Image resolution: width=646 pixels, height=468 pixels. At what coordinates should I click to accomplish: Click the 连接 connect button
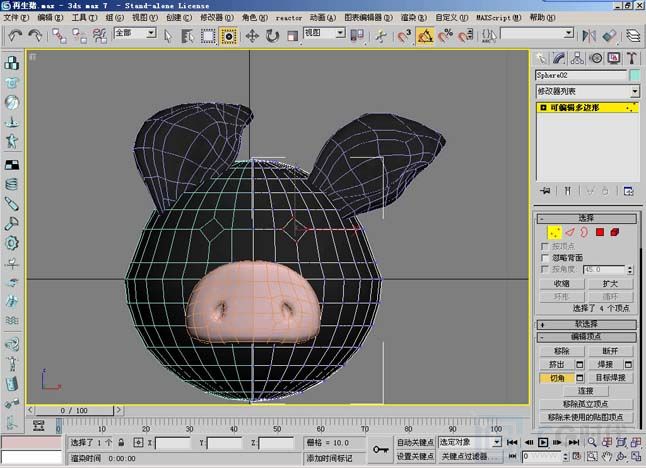coord(586,391)
